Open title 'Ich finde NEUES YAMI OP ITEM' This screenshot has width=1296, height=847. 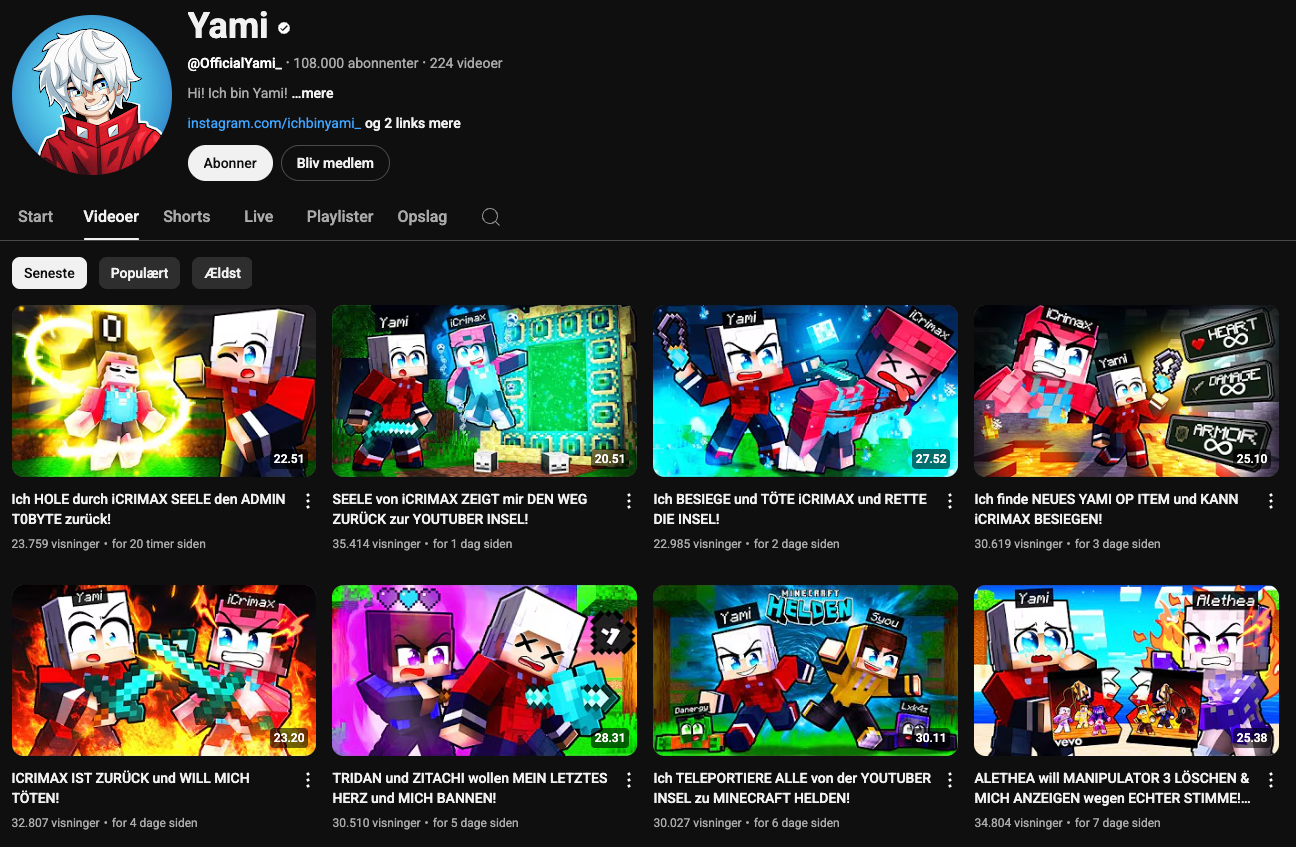[x=1107, y=509]
